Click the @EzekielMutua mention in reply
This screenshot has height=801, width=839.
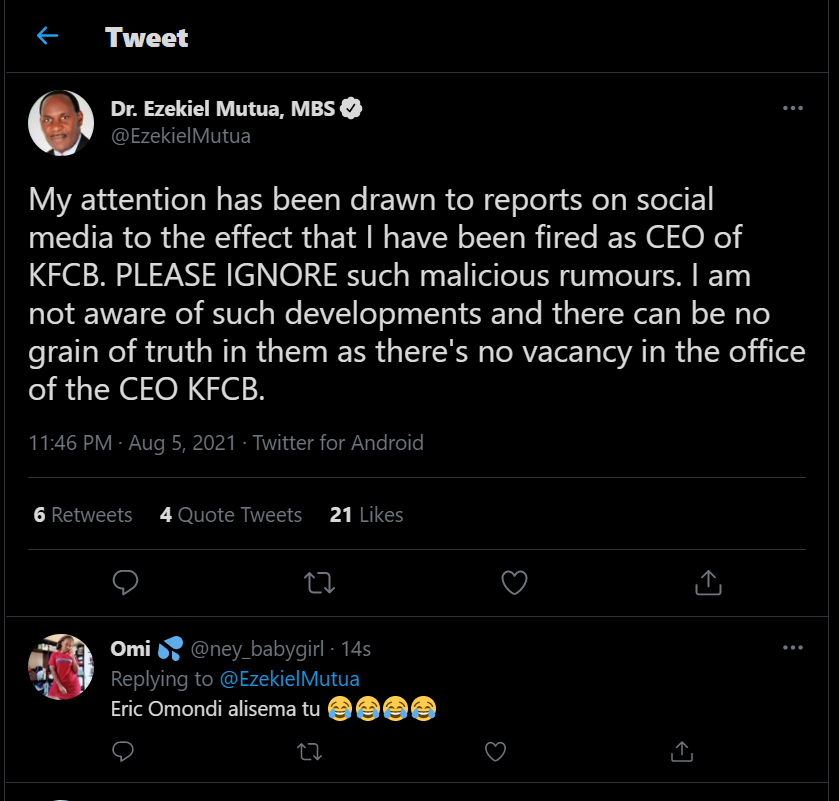coord(289,679)
